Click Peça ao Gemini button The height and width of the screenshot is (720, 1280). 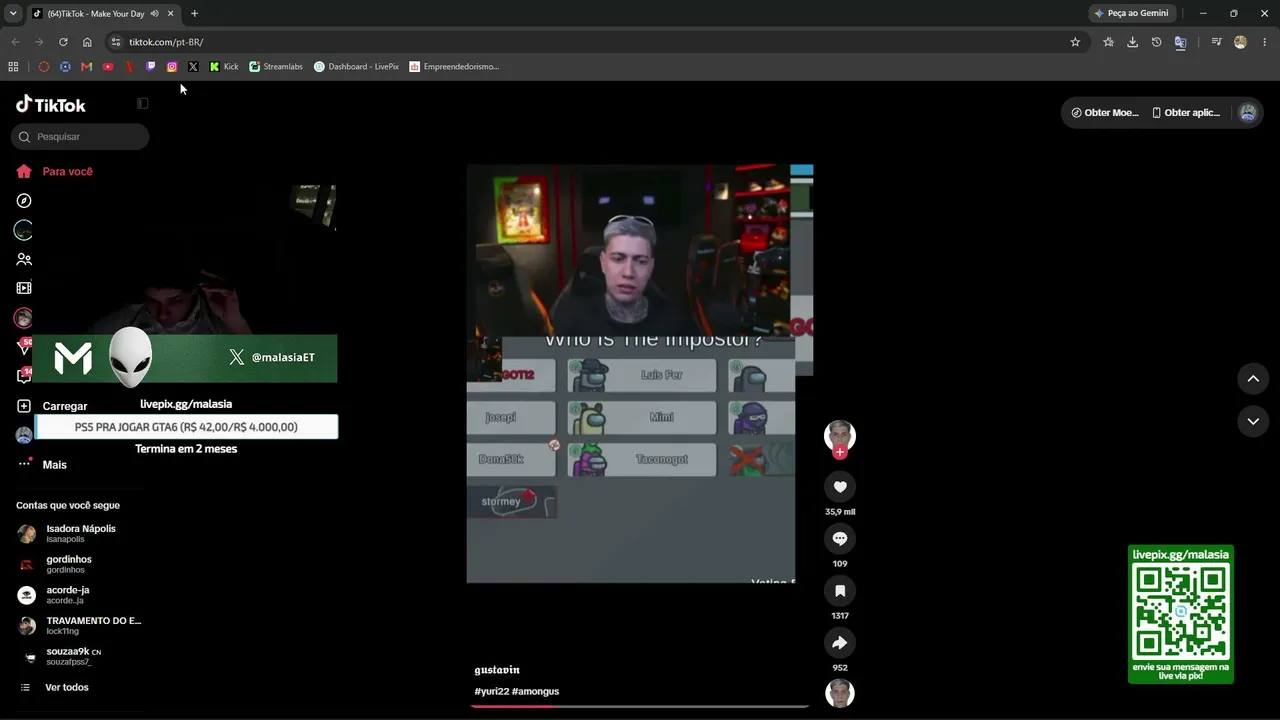(x=1131, y=14)
